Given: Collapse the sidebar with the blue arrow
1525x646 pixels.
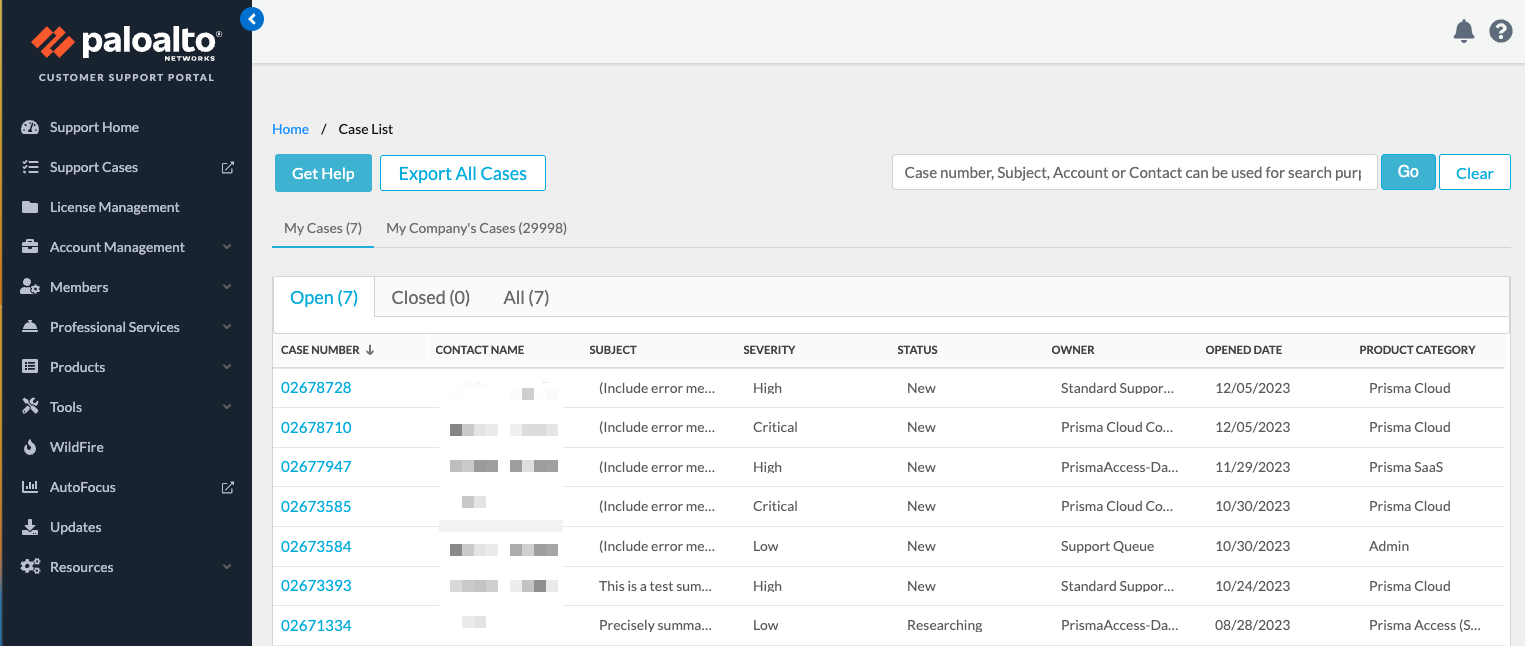Looking at the screenshot, I should click(x=252, y=18).
